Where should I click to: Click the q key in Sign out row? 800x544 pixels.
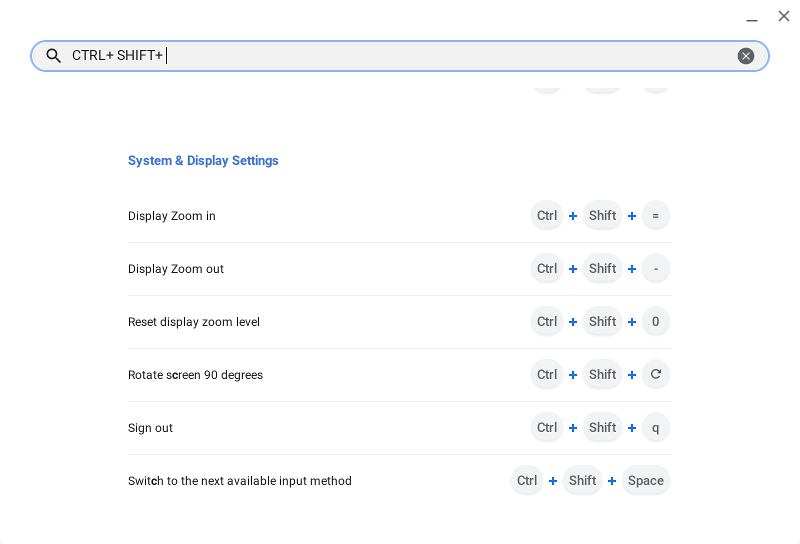pyautogui.click(x=656, y=427)
